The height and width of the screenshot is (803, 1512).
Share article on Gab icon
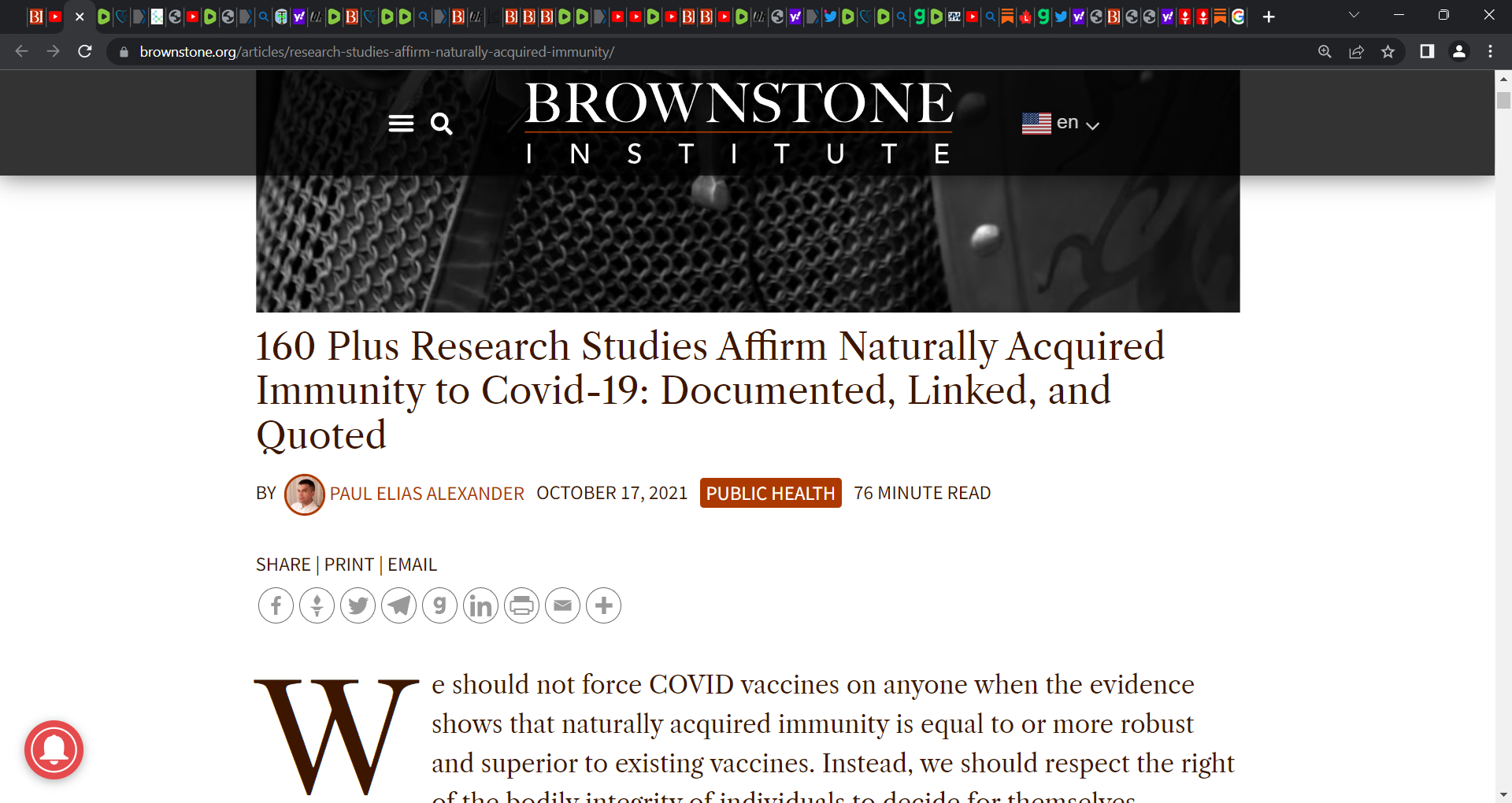439,605
